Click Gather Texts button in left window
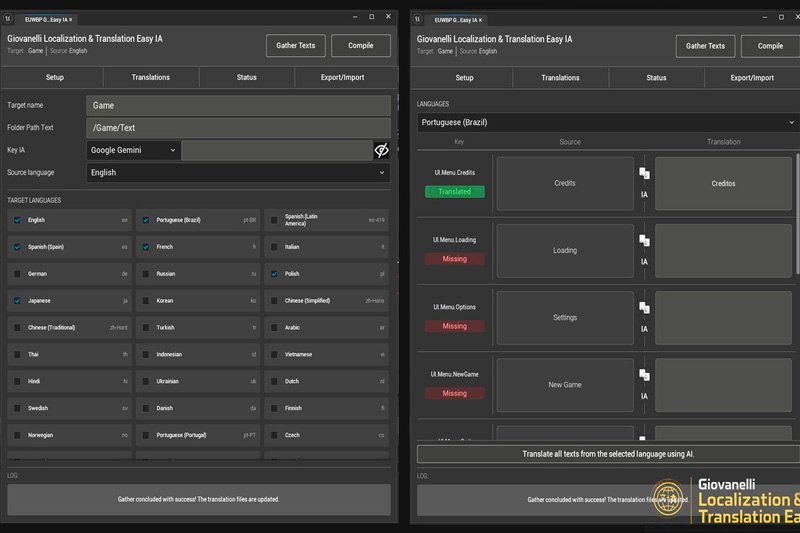800x533 pixels. [x=296, y=45]
